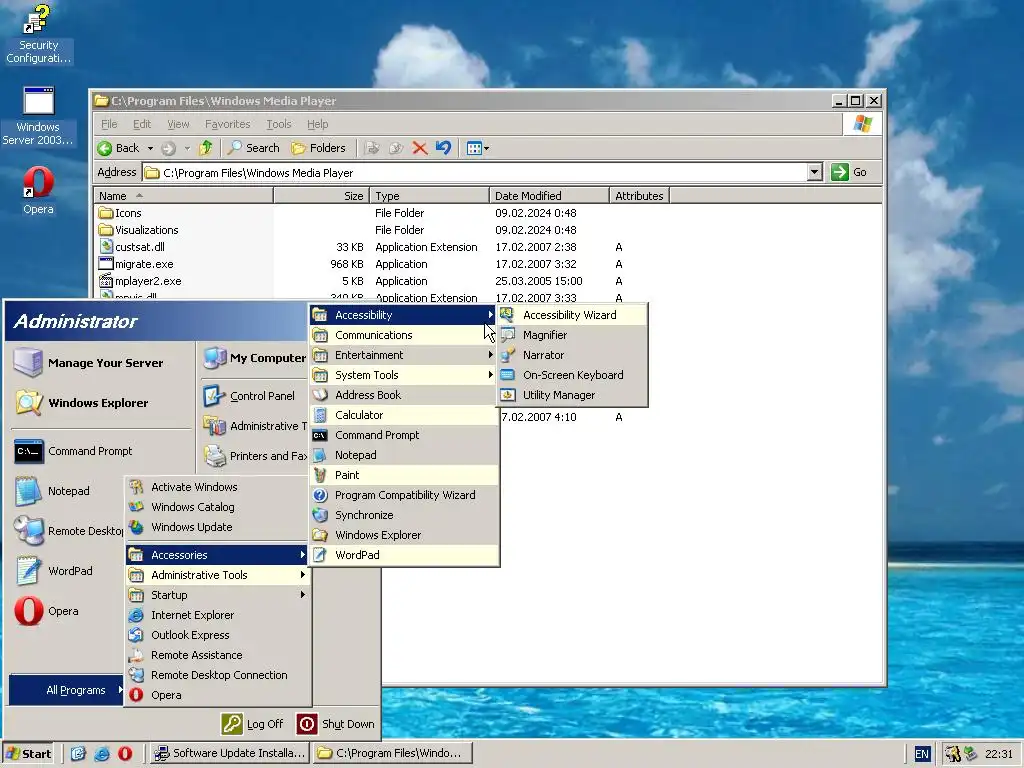Screen dimensions: 1024x768
Task: Click the Opera desktop shortcut icon
Action: tap(38, 183)
